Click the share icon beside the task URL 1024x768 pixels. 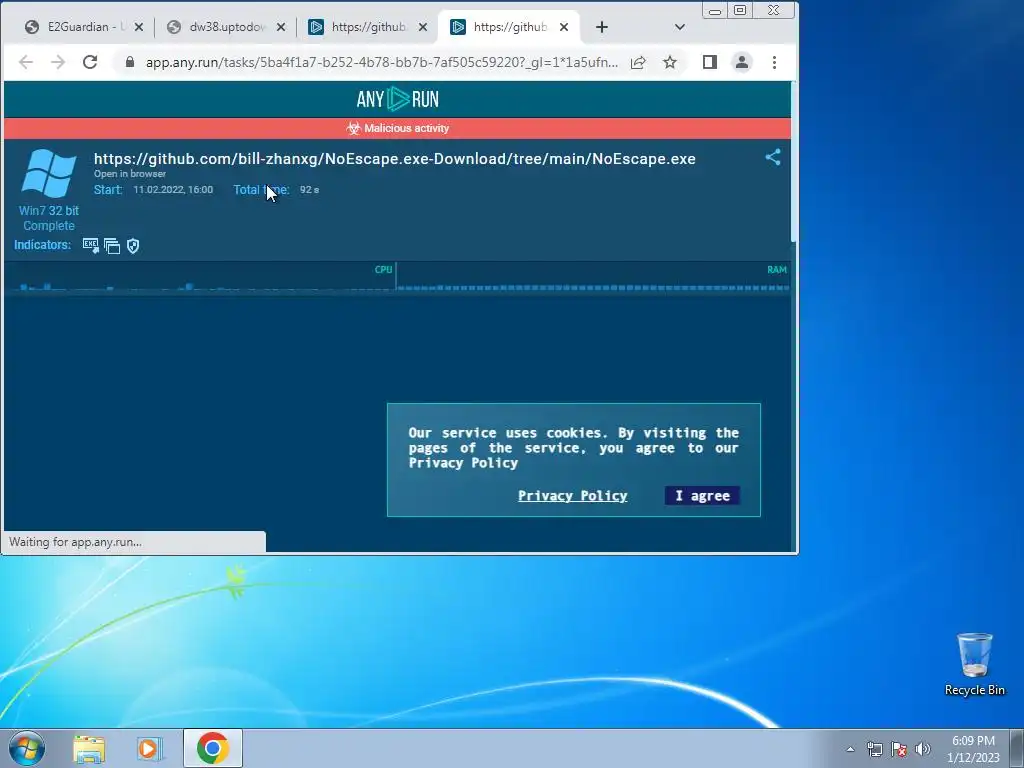[x=773, y=157]
